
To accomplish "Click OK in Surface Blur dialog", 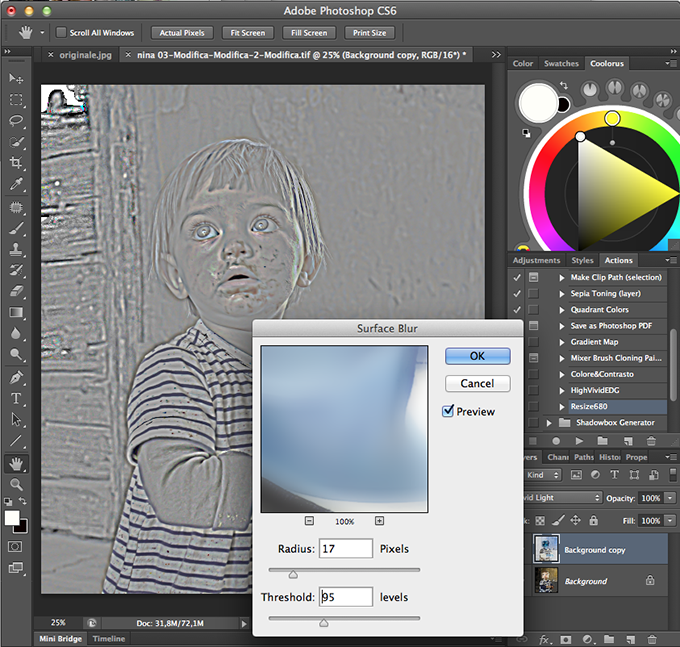I will point(477,356).
